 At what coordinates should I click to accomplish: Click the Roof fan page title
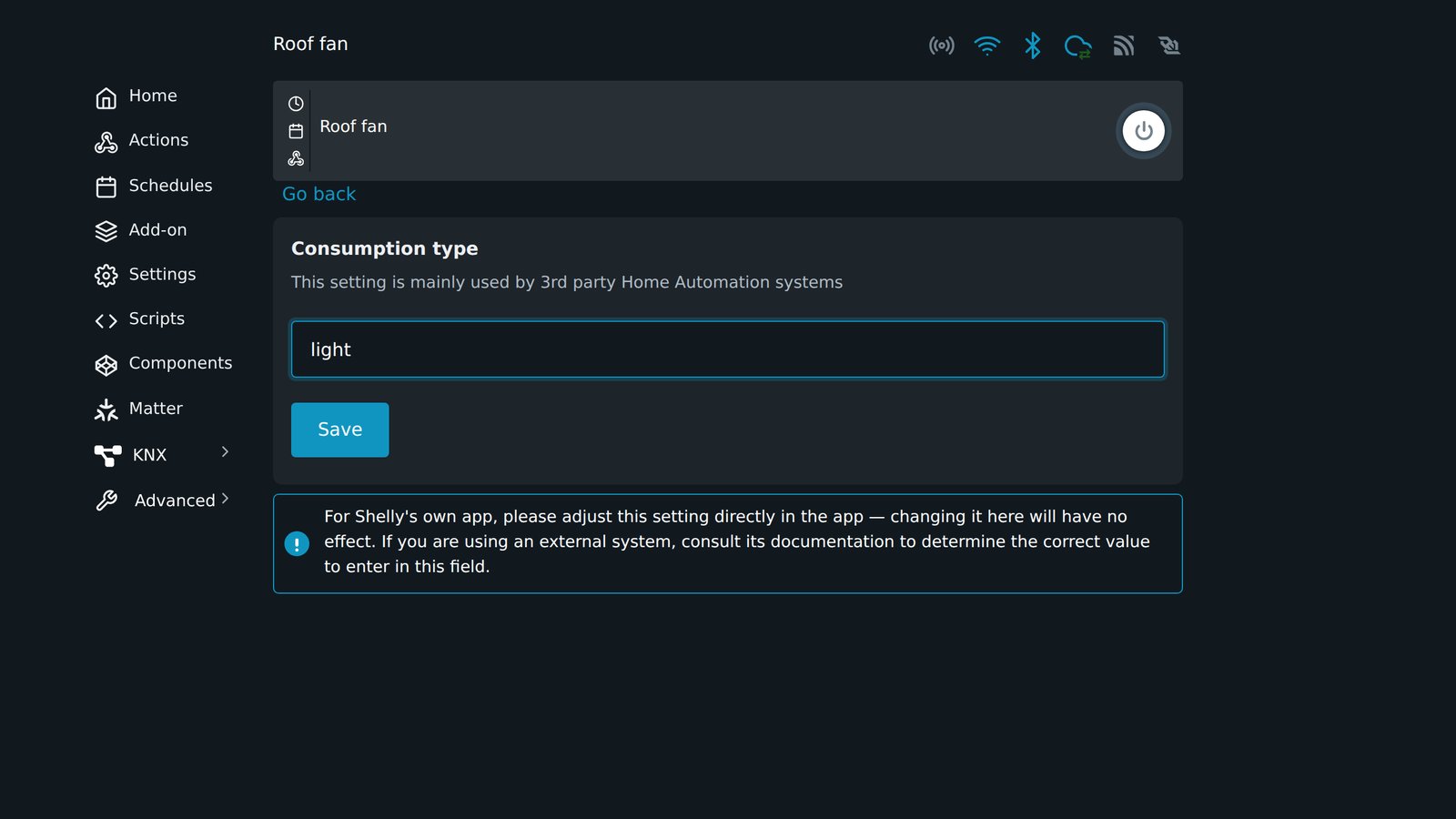tap(310, 44)
